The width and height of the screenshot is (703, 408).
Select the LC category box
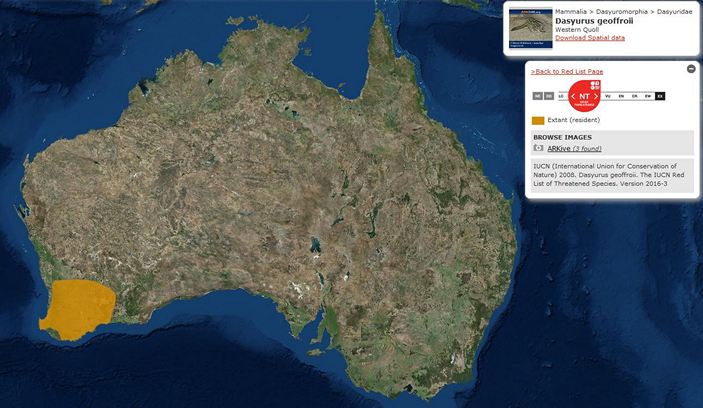point(561,96)
